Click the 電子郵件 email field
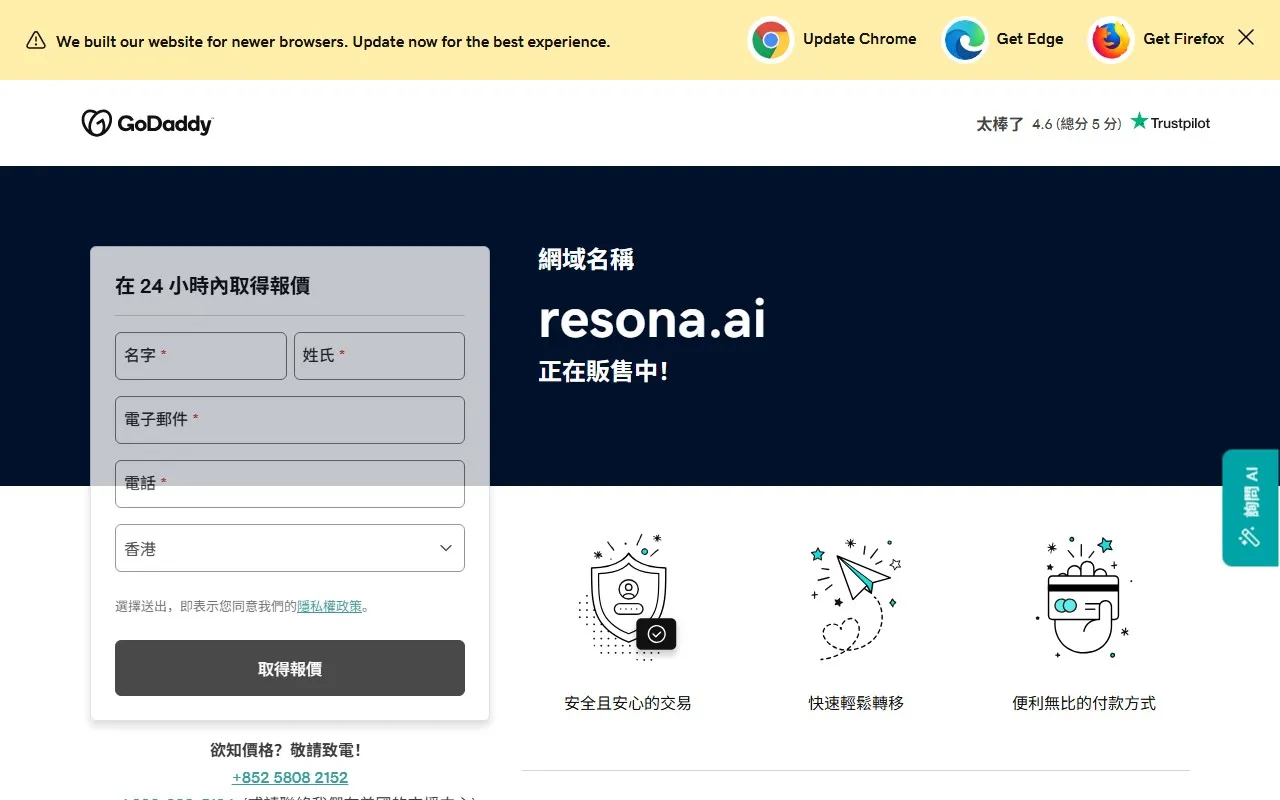This screenshot has height=800, width=1280. pos(290,420)
